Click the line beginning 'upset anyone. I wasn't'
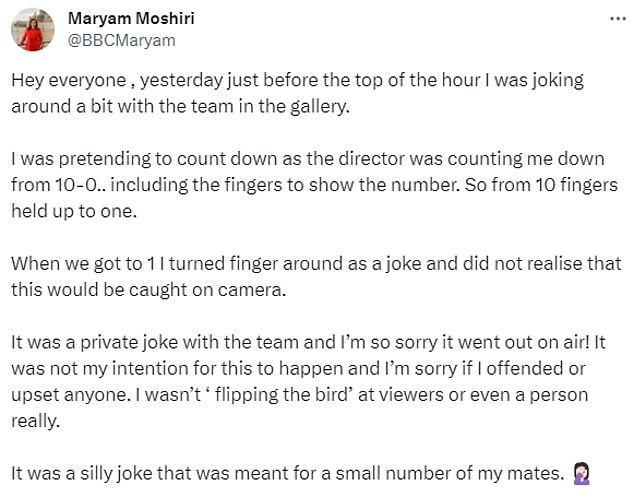634x497 pixels. tap(300, 395)
